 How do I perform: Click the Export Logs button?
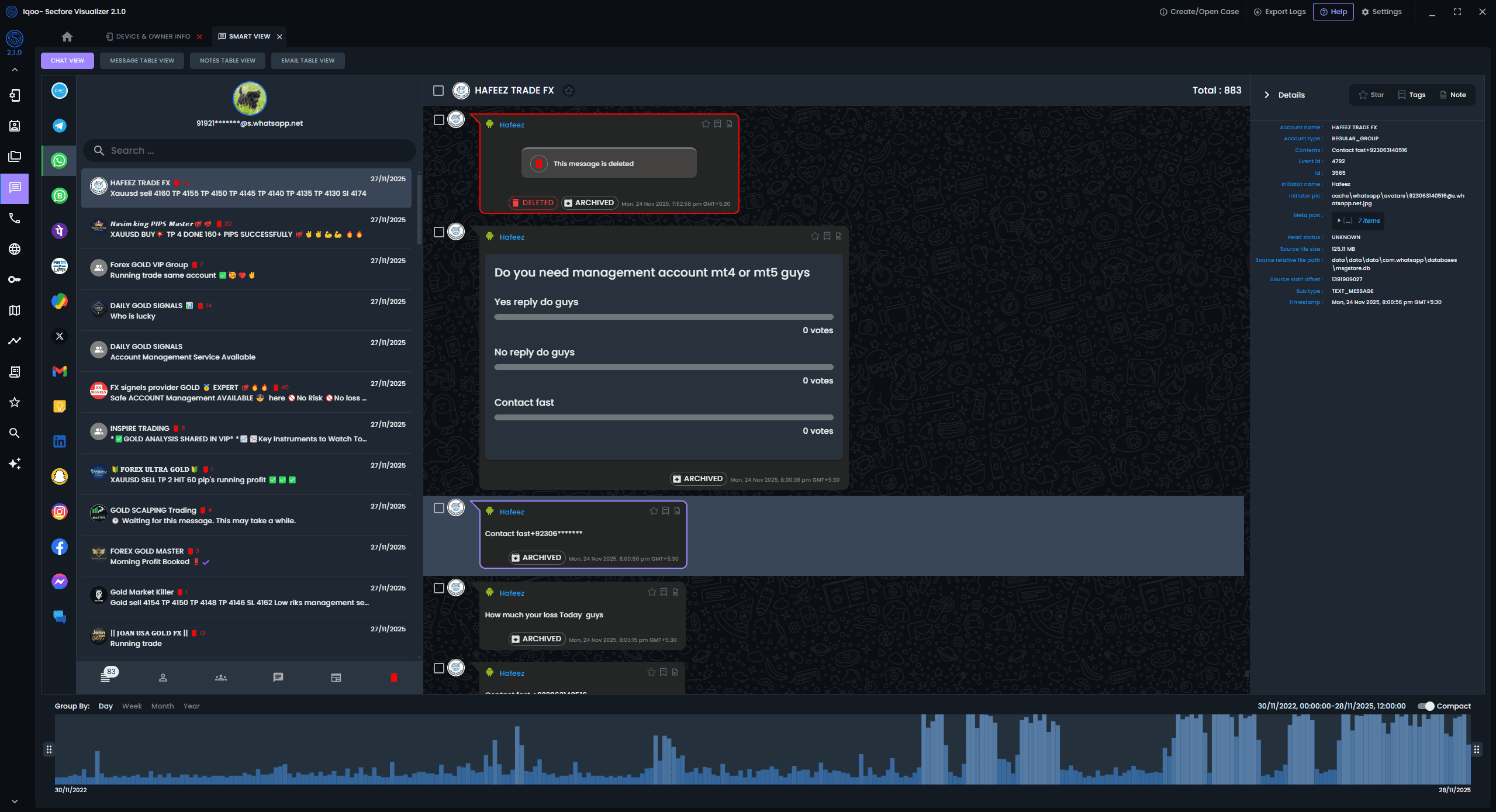pyautogui.click(x=1280, y=12)
